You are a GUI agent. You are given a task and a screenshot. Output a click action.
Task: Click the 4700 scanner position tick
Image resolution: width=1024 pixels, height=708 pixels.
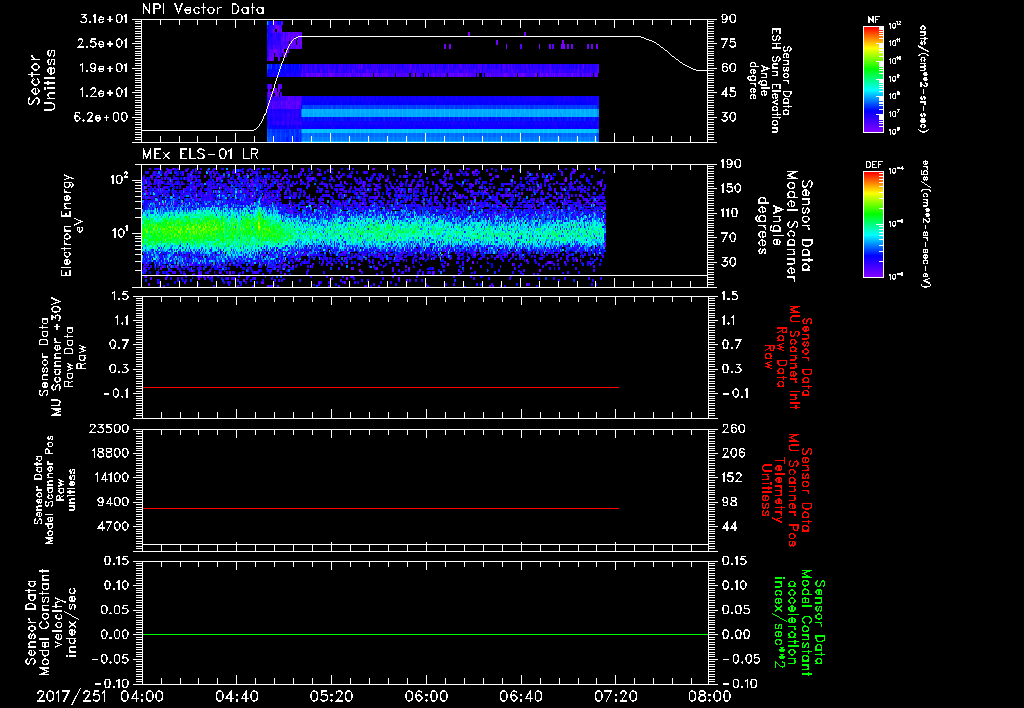click(112, 526)
